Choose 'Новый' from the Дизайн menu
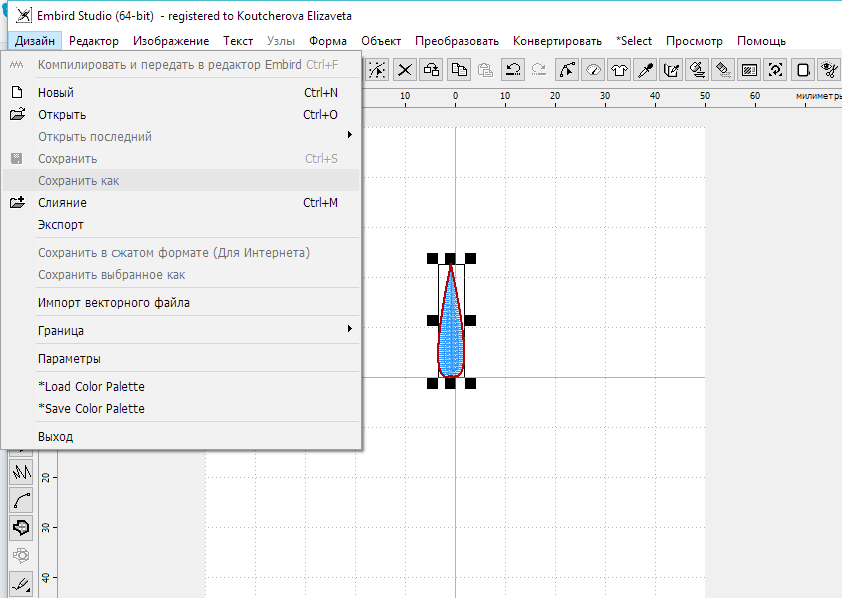 (x=181, y=92)
